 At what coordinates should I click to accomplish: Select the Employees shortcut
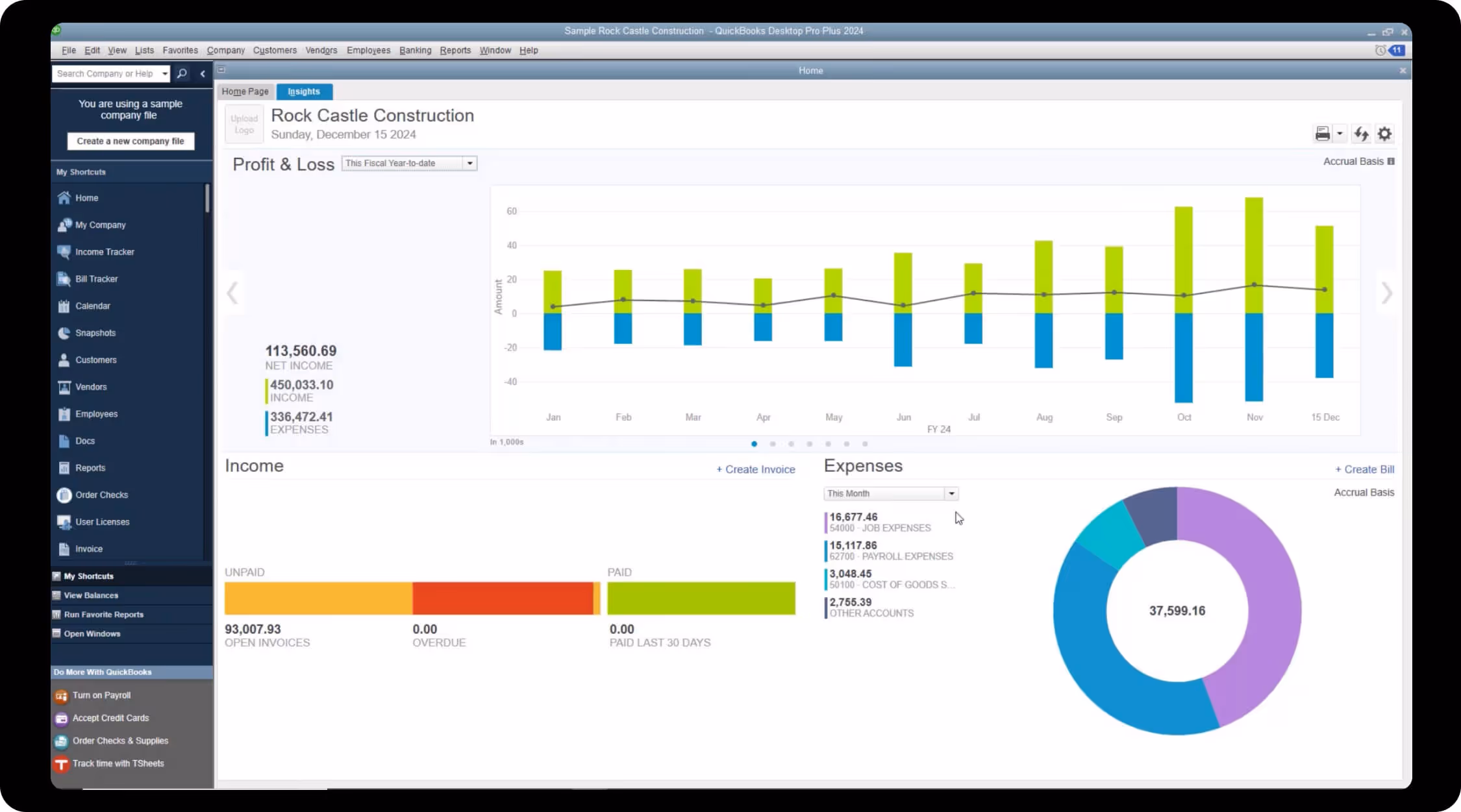[x=96, y=413]
